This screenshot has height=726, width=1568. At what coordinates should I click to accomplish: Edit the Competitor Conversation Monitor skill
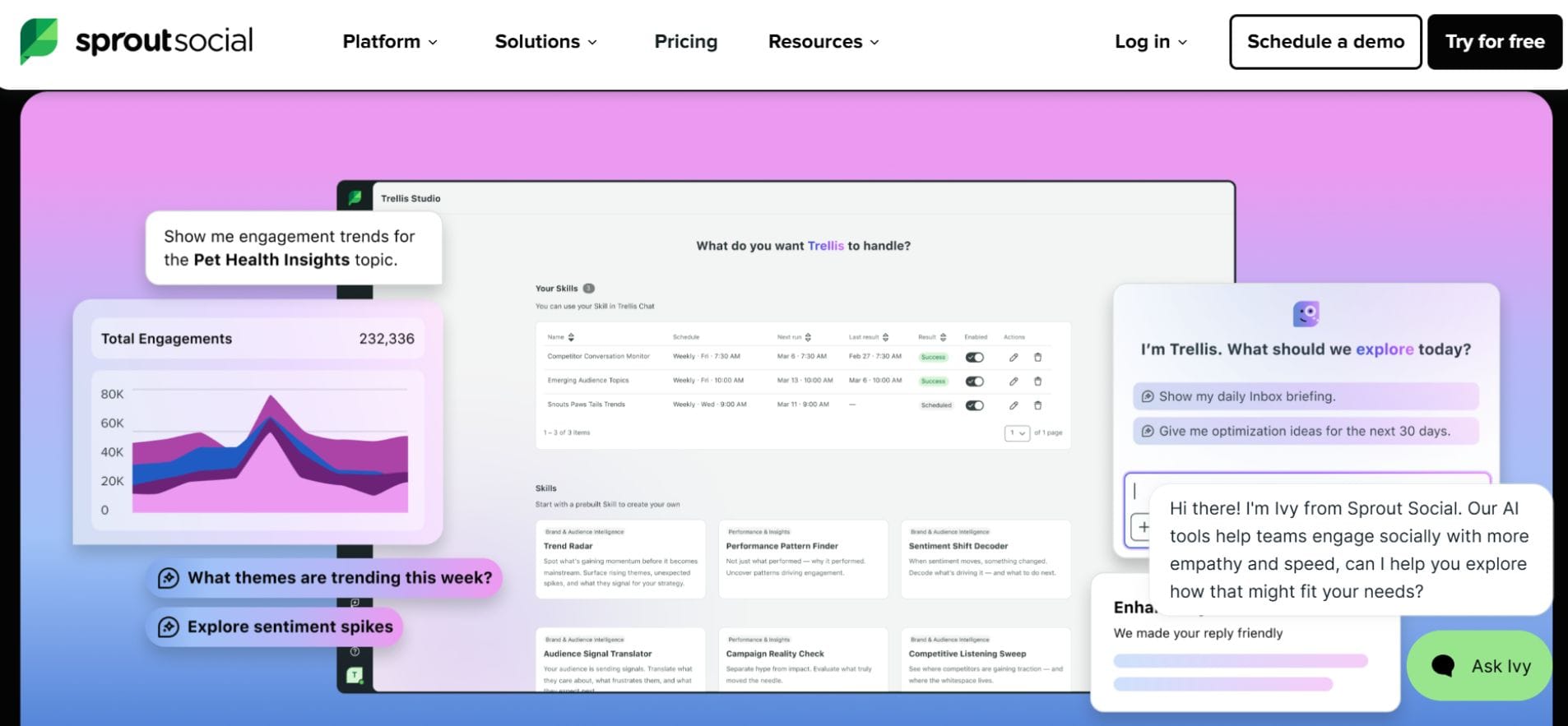point(1014,357)
